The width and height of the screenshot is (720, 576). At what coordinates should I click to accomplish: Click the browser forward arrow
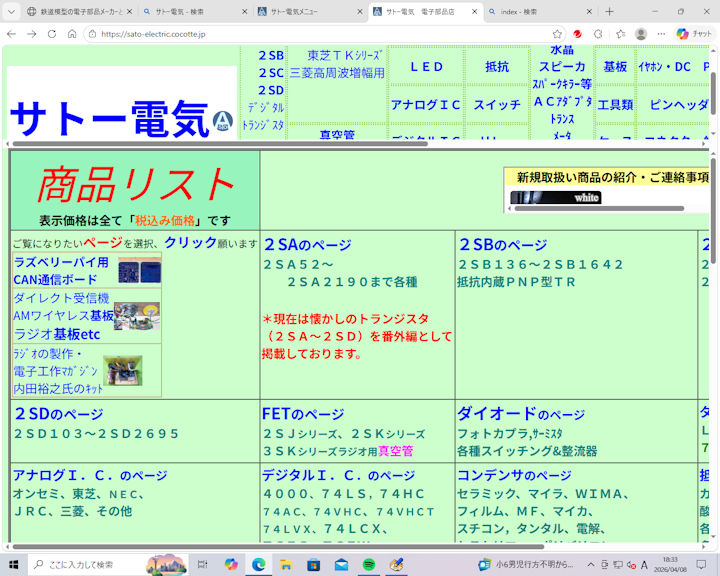tap(32, 34)
